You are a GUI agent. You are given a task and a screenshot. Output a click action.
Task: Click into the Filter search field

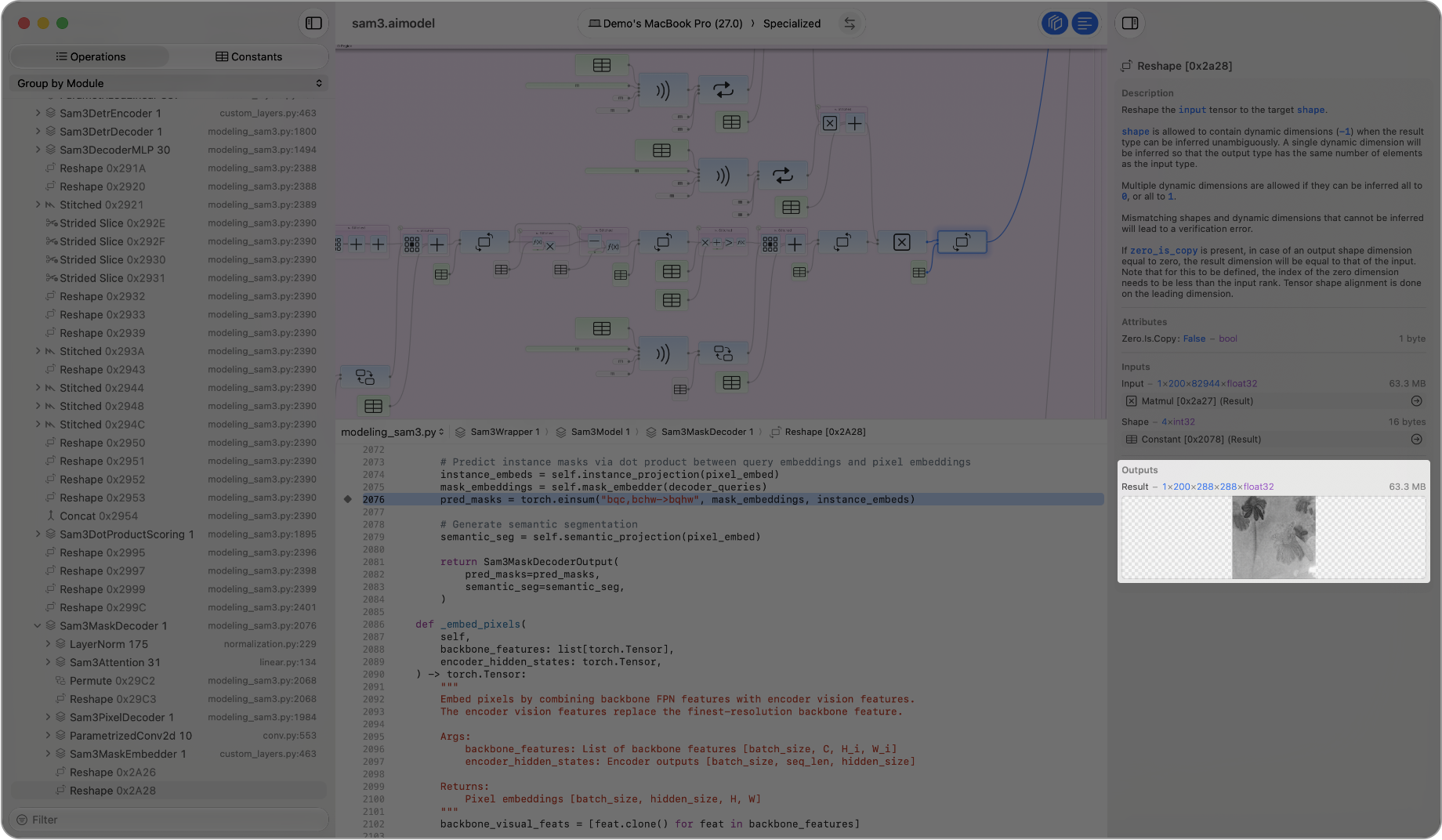(168, 820)
